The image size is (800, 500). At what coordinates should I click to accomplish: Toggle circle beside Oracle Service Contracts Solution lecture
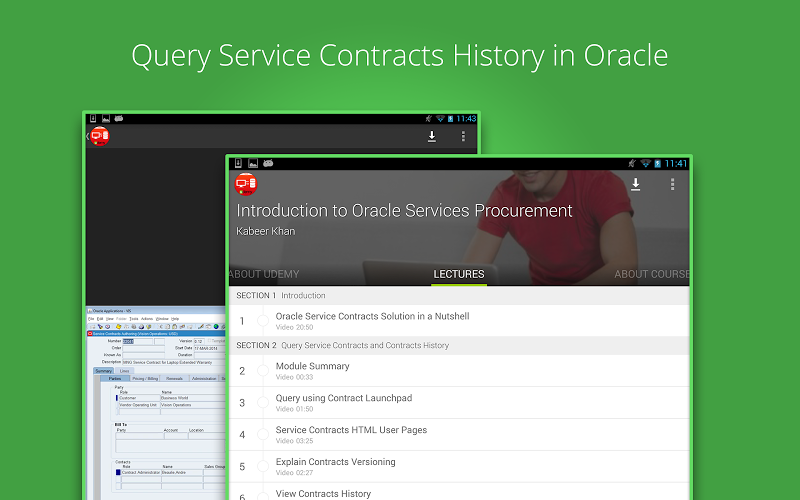[x=263, y=321]
